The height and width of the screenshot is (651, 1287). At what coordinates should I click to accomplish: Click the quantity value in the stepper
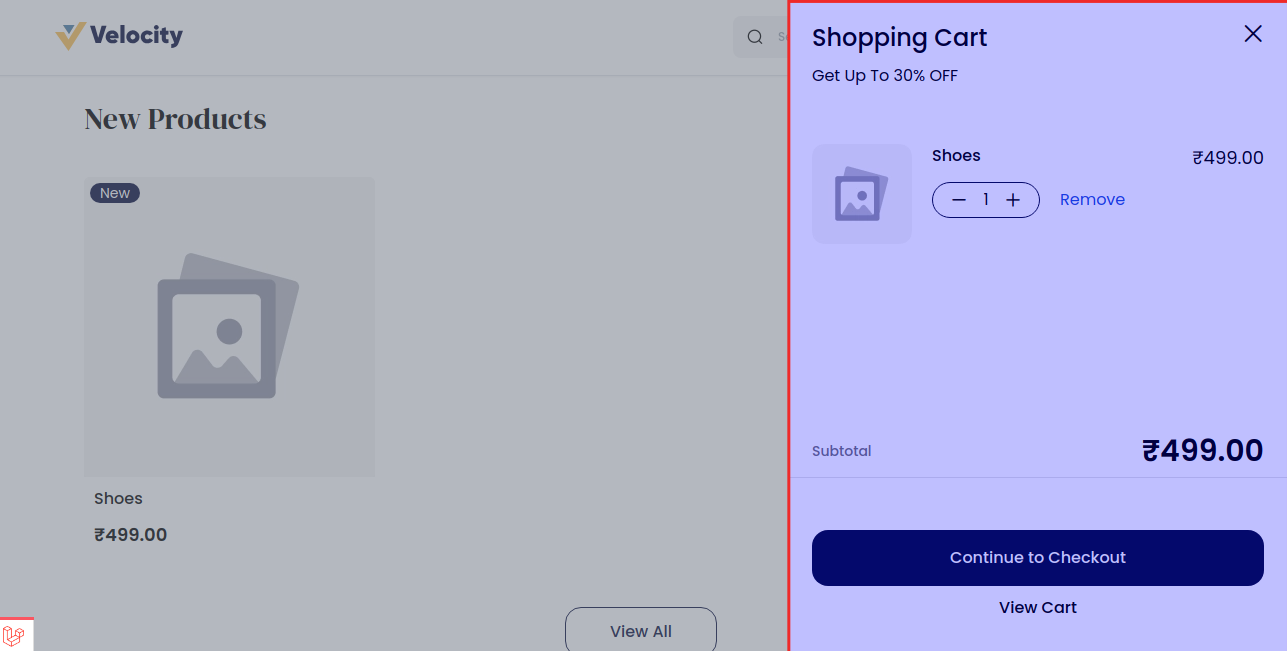(986, 200)
